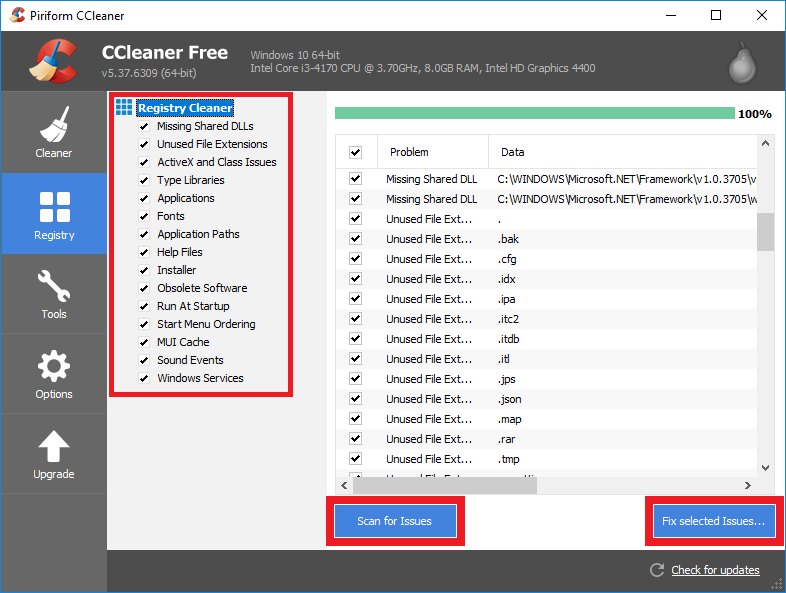Open the Check for updates link
The width and height of the screenshot is (786, 593).
(715, 570)
